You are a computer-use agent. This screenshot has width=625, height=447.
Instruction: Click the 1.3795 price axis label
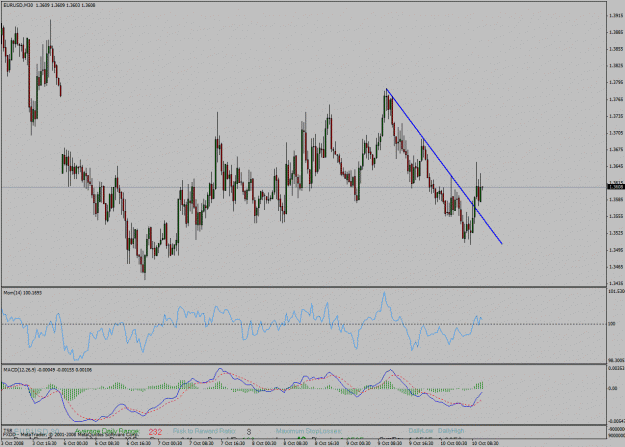tap(616, 83)
